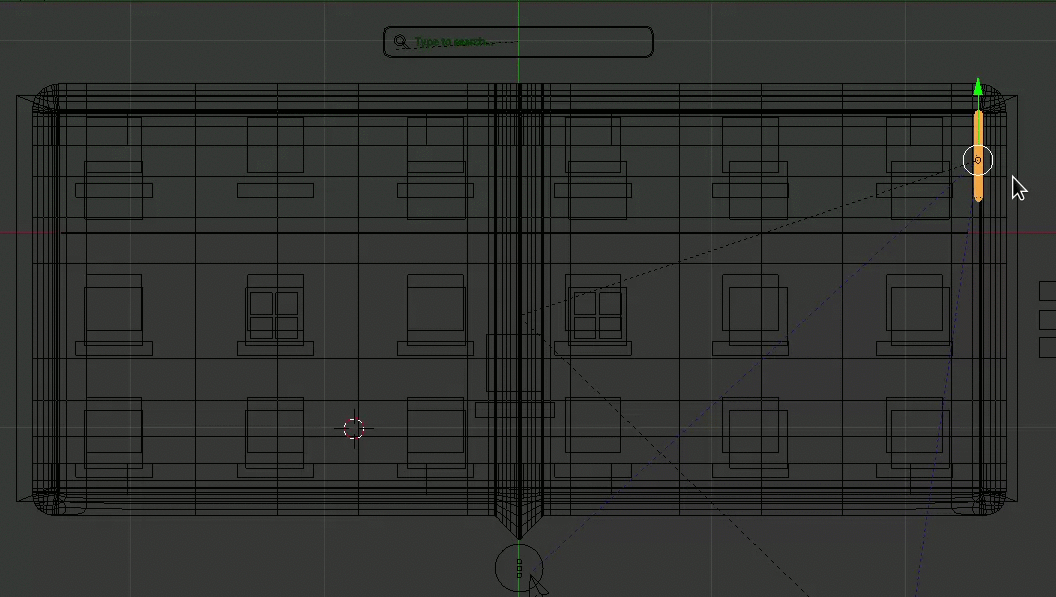This screenshot has height=597, width=1056.
Task: Click the green Y-axis arrow of the move gizmo
Action: pyautogui.click(x=978, y=87)
